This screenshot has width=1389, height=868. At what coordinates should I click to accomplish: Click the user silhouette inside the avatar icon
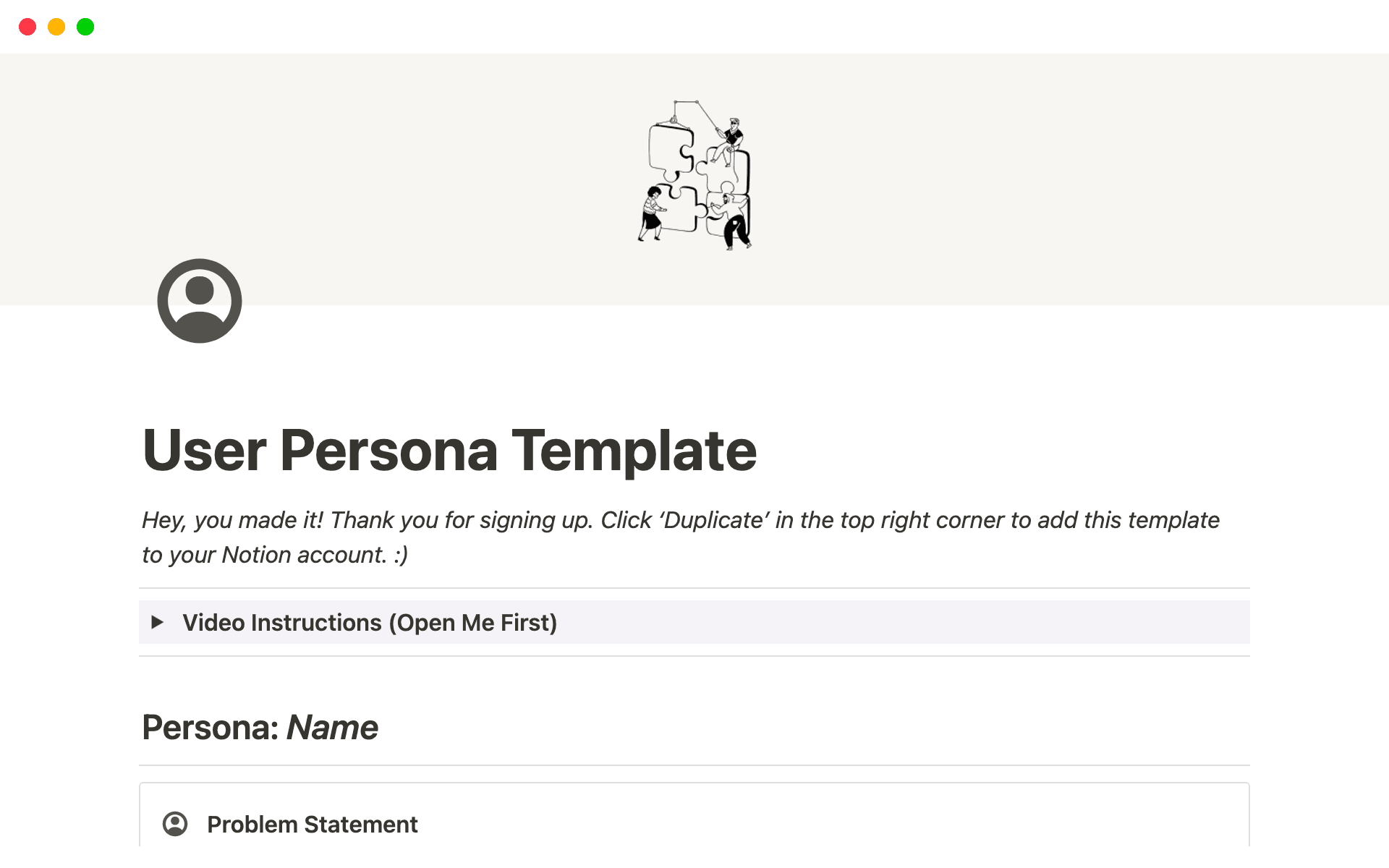pyautogui.click(x=199, y=304)
